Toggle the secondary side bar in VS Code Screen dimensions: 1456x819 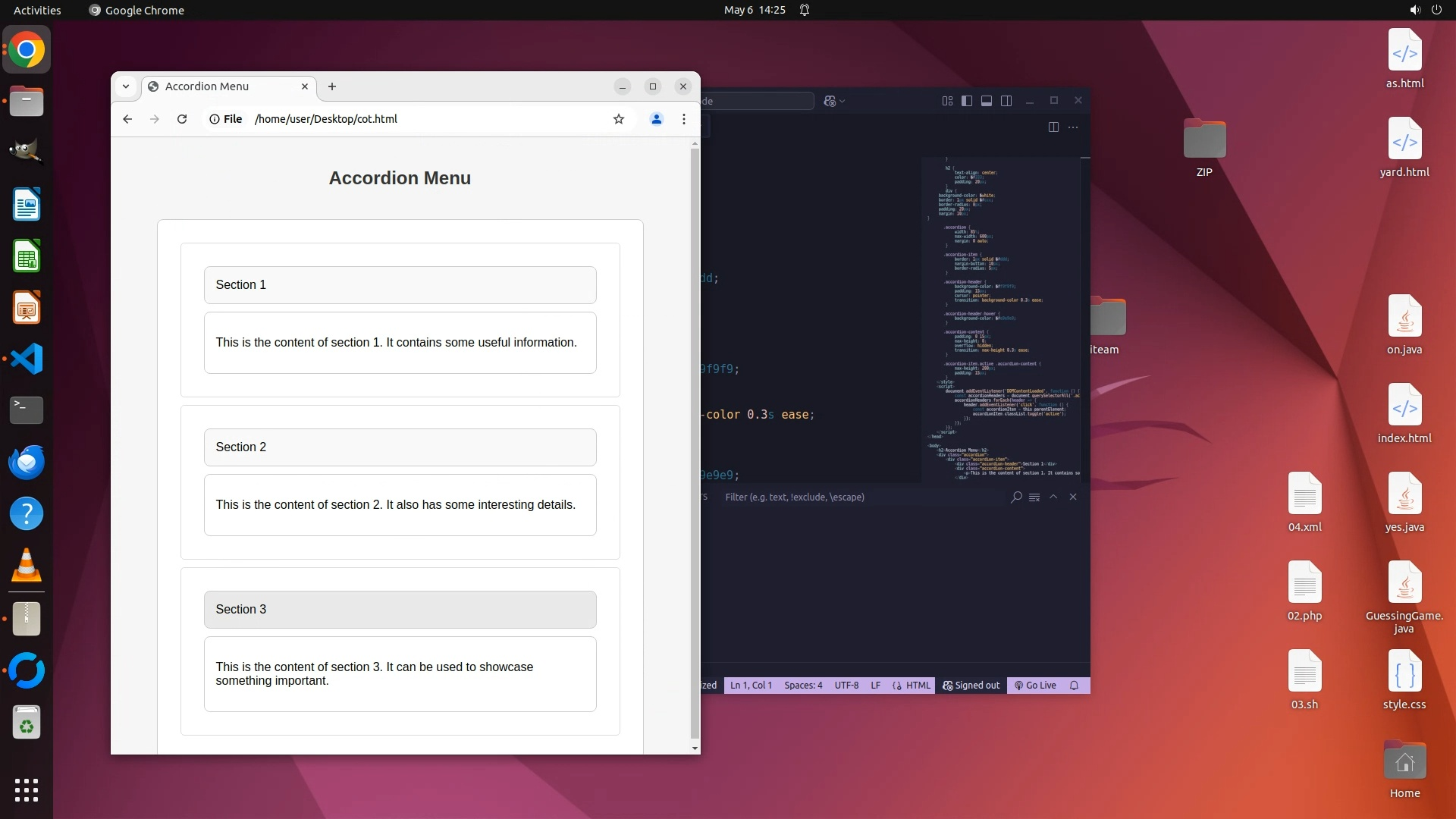tap(1006, 101)
